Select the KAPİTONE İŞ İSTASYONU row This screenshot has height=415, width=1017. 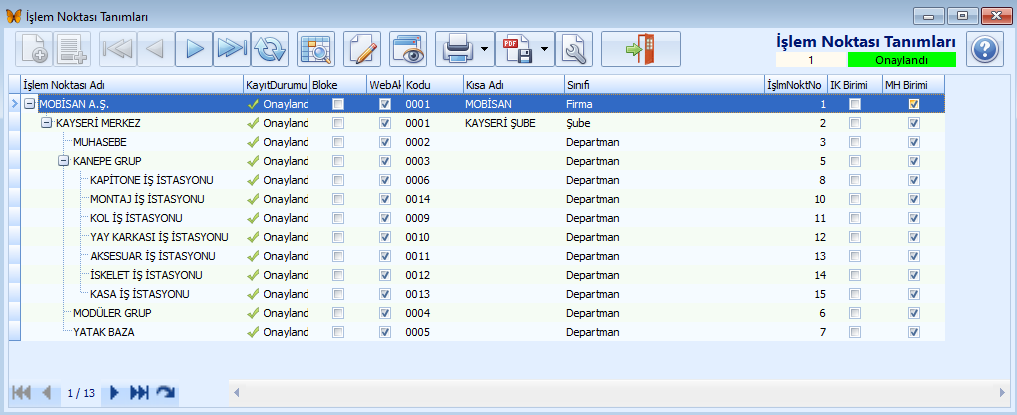pyautogui.click(x=483, y=180)
